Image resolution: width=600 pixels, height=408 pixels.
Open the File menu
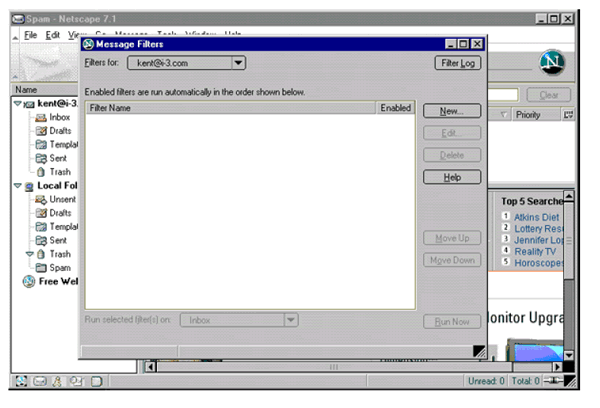[31, 35]
